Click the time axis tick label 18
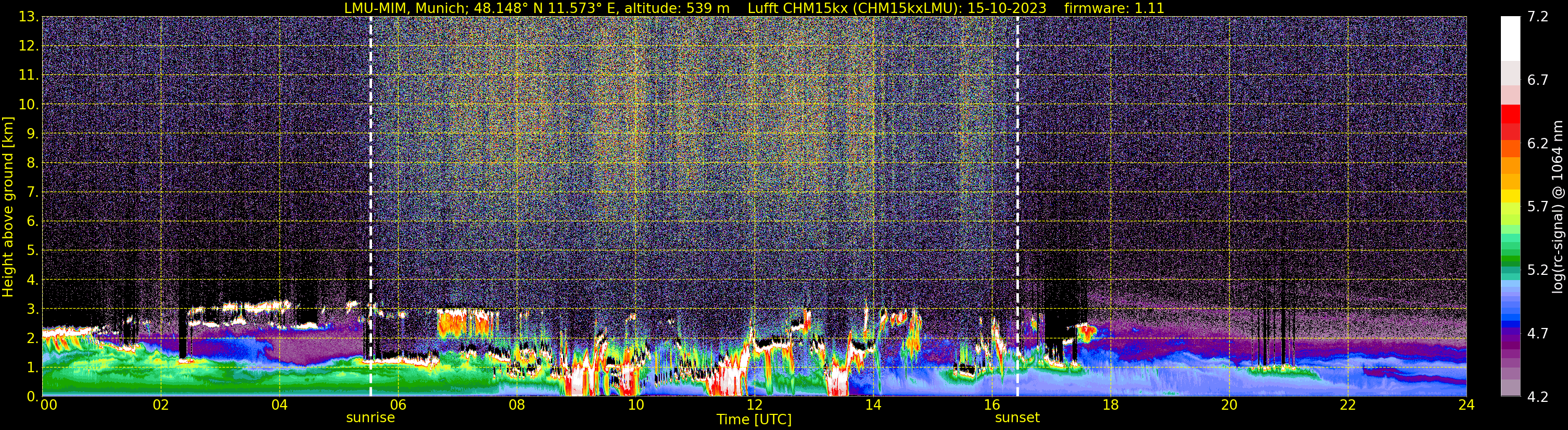The height and width of the screenshot is (430, 1568). 1110,406
